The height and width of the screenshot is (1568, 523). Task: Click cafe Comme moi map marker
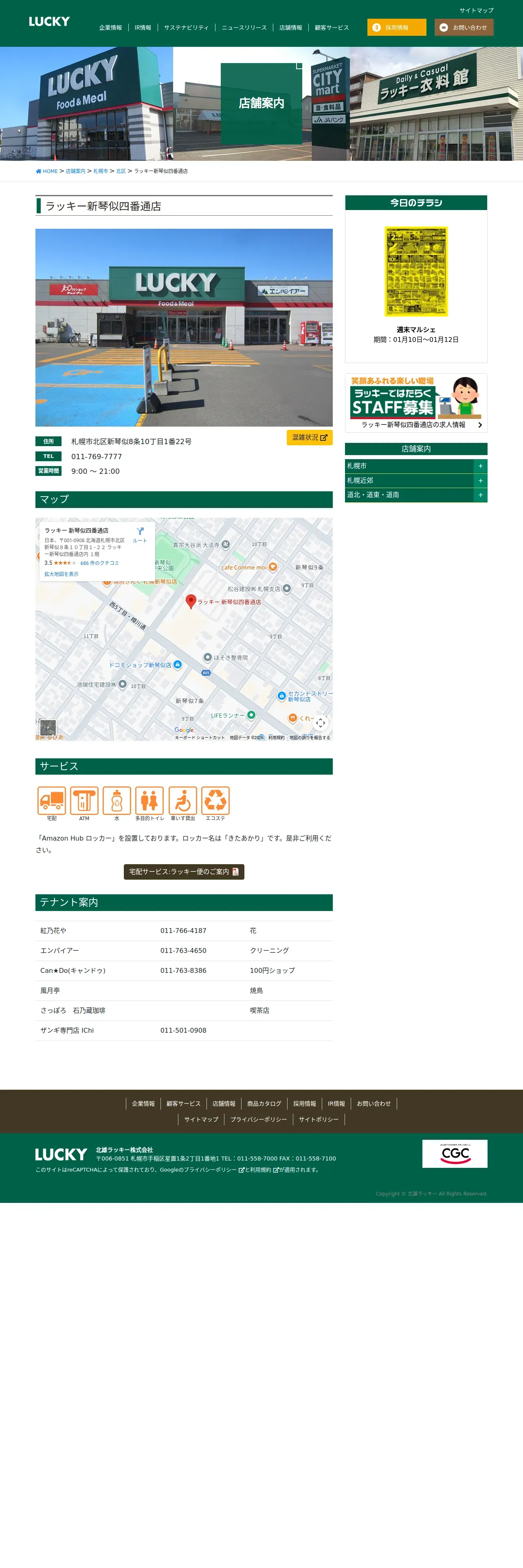pos(273,567)
